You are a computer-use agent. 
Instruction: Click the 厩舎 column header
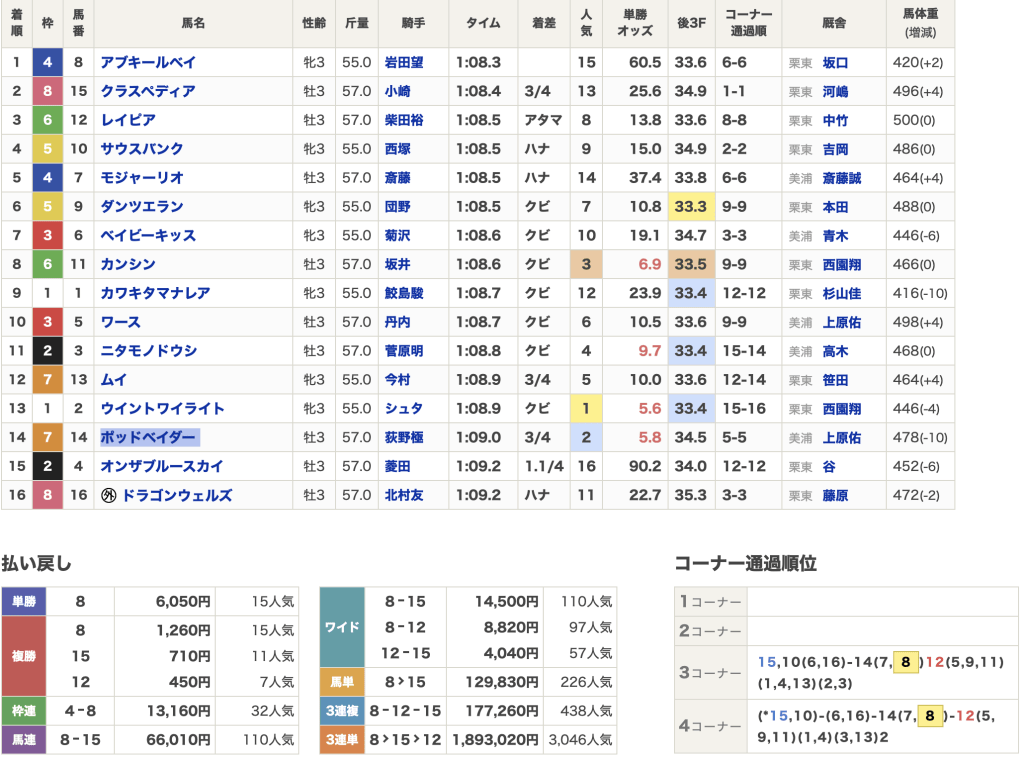[834, 23]
